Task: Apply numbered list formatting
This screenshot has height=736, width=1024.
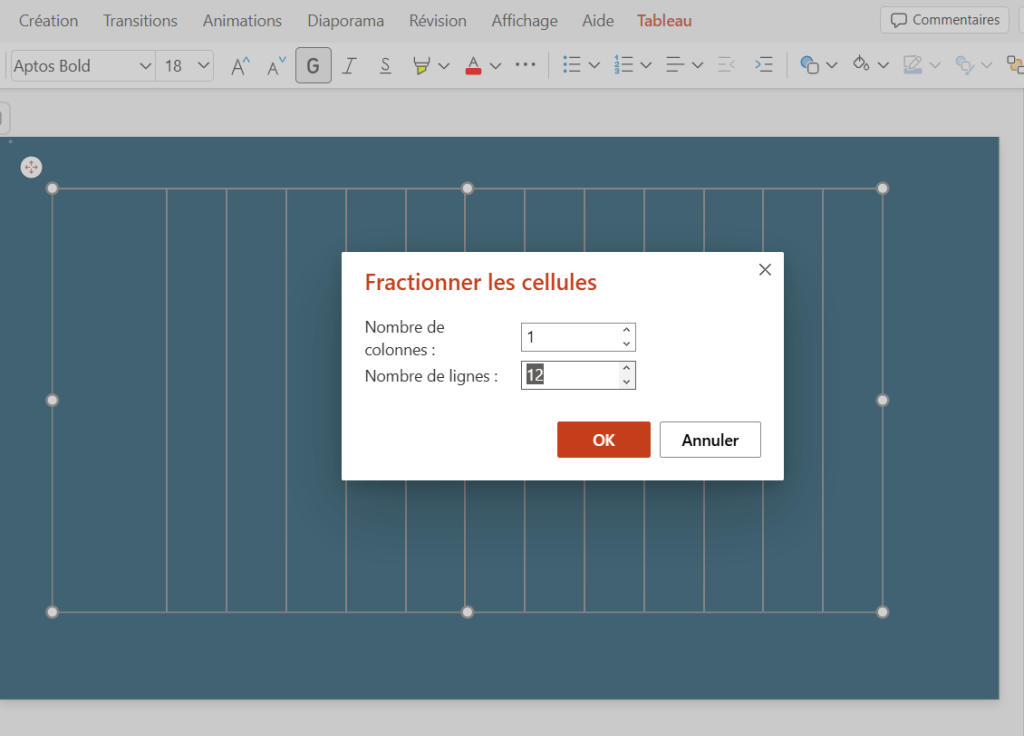Action: click(x=623, y=65)
